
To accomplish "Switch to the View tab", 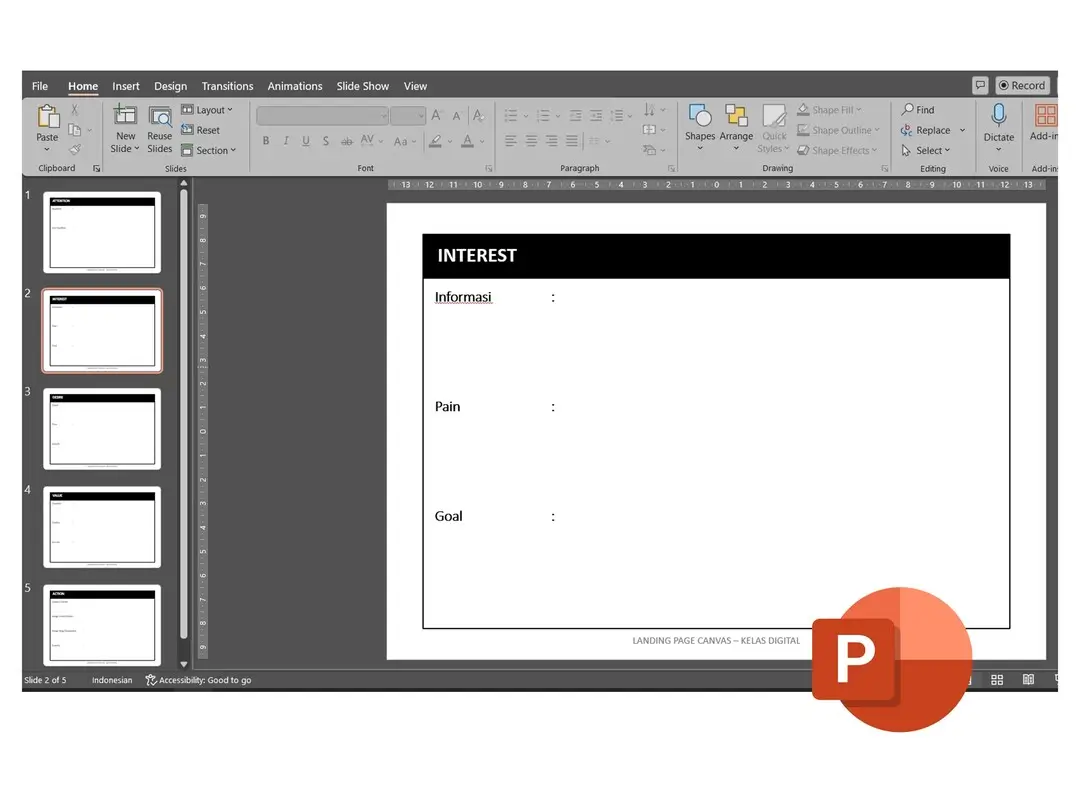I will (x=415, y=86).
